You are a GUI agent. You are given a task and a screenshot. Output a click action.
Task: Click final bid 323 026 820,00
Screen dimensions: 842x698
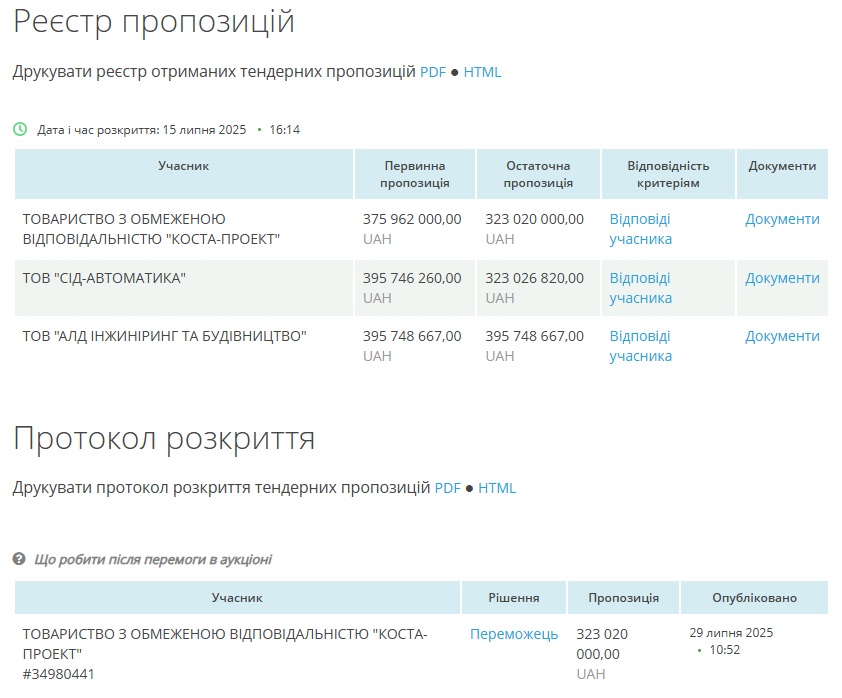[534, 278]
